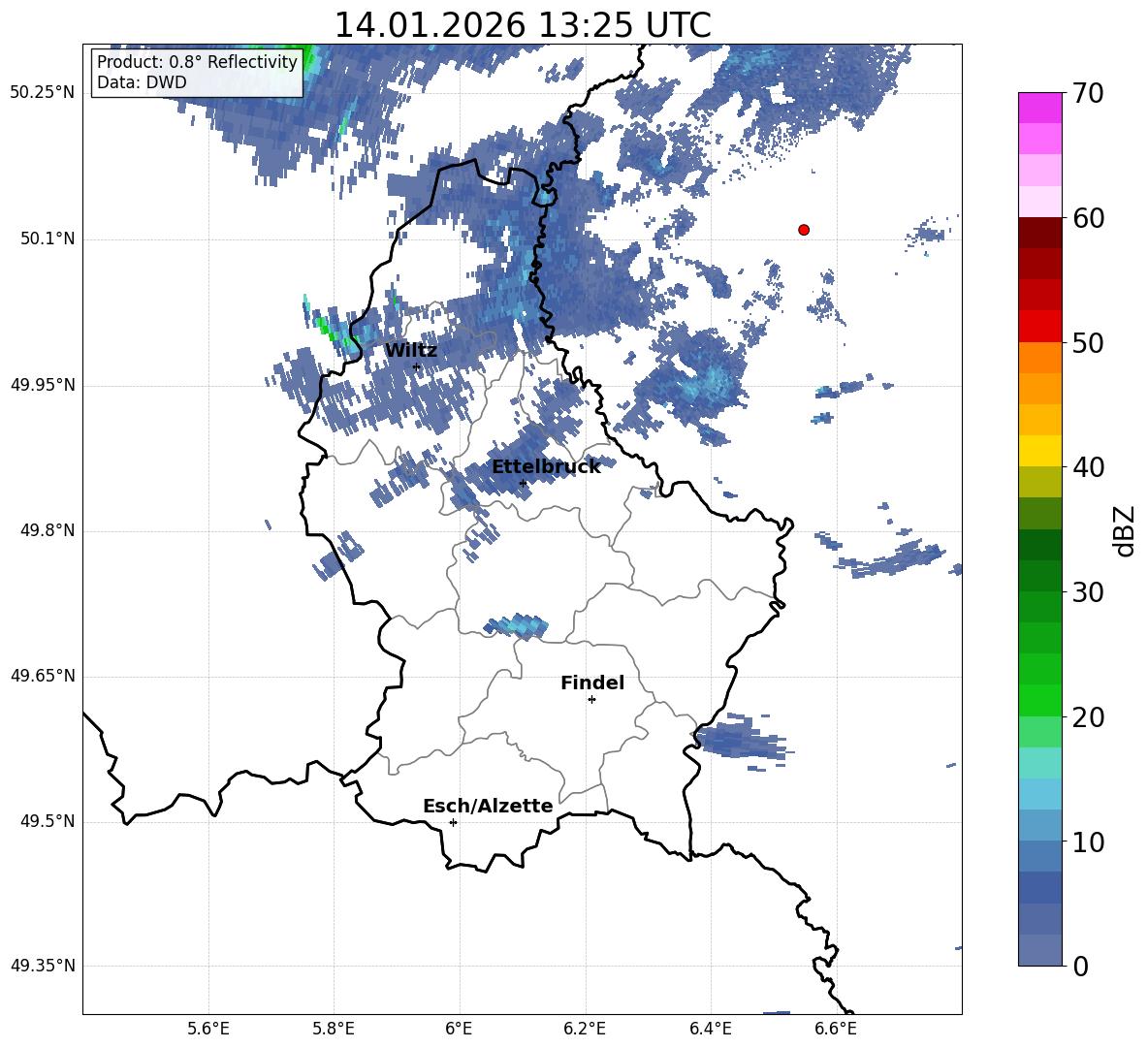Click the 6.2°E longitude label
The height and width of the screenshot is (1048, 1148).
[x=585, y=1029]
